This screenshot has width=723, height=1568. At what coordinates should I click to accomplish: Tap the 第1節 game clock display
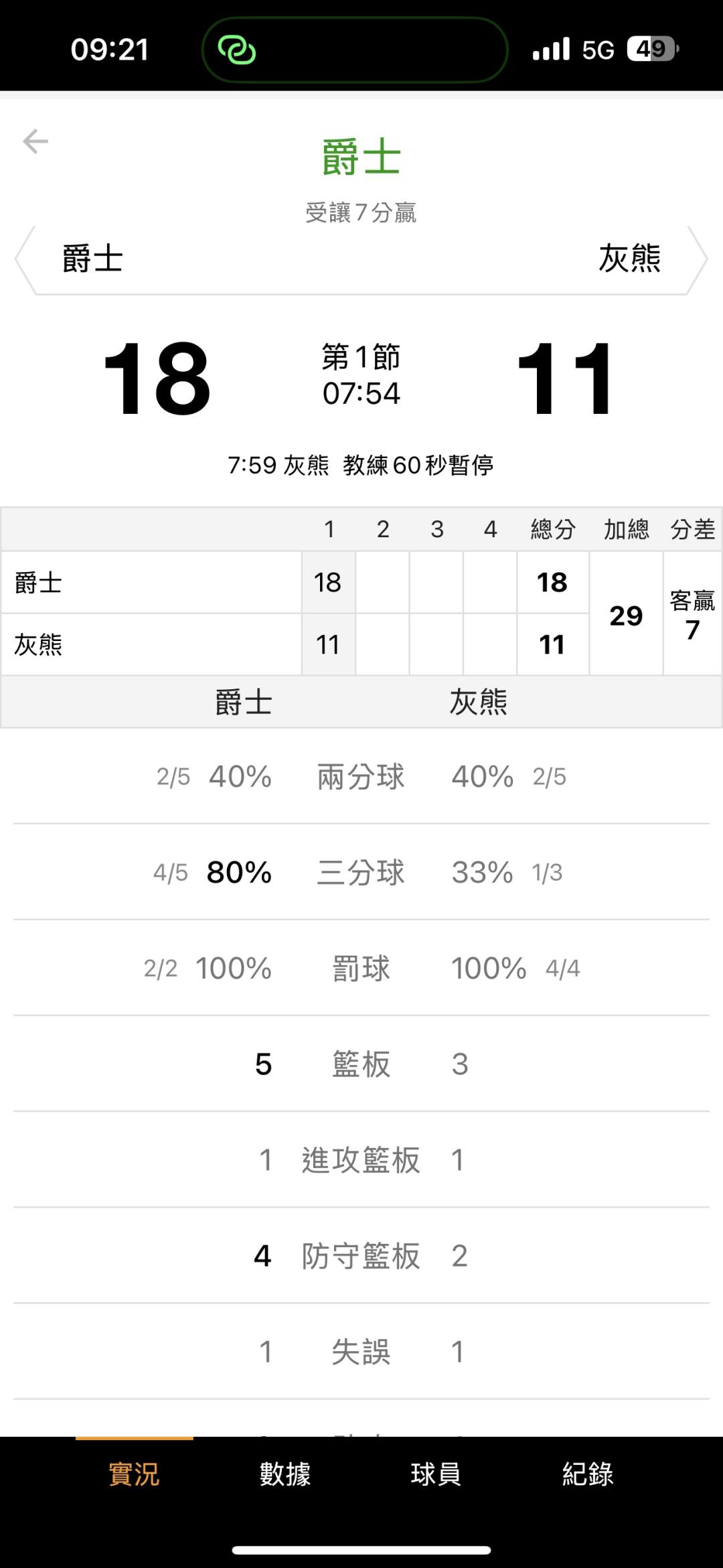pos(361,376)
